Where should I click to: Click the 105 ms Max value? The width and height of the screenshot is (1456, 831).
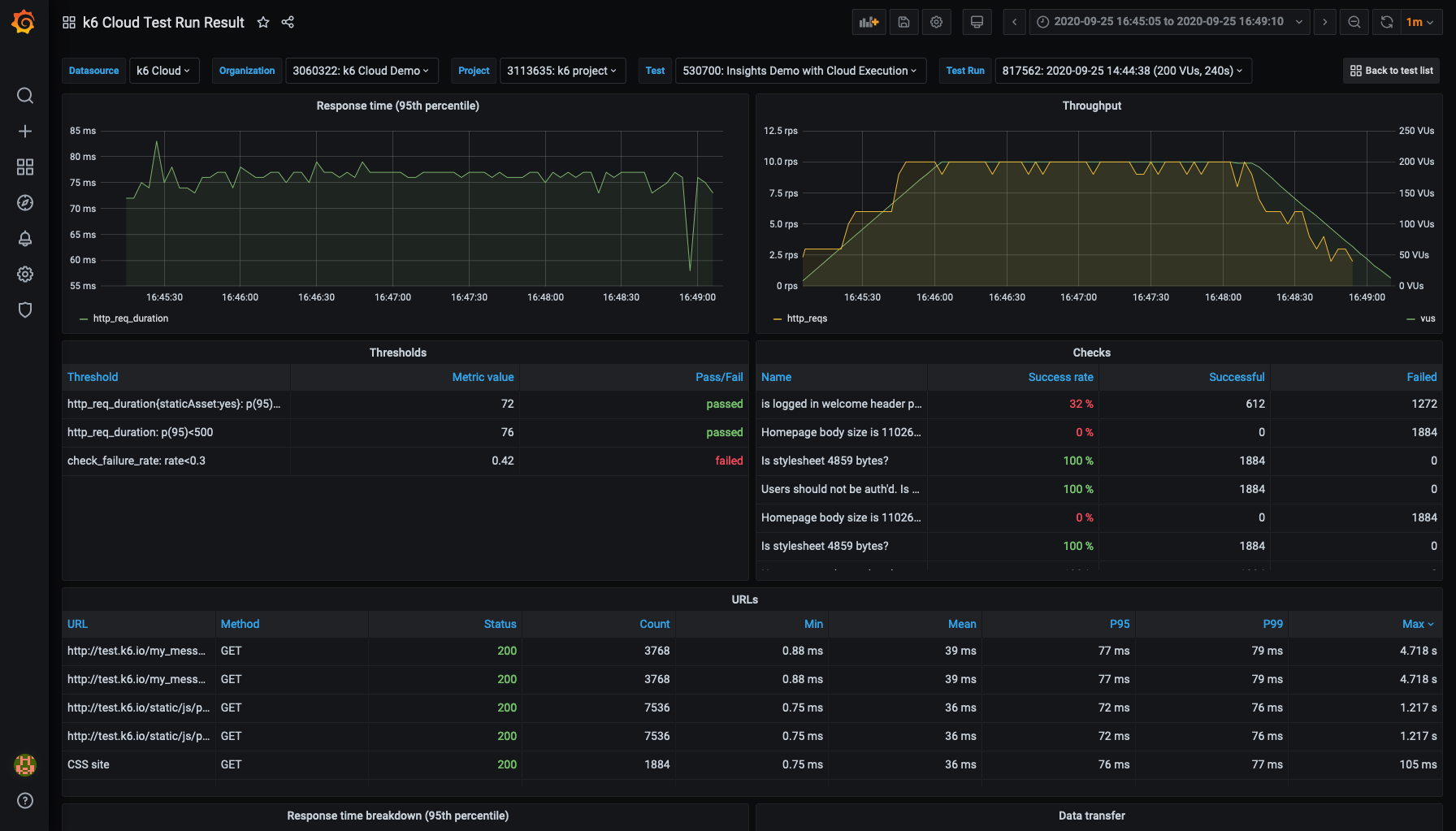tap(1418, 764)
